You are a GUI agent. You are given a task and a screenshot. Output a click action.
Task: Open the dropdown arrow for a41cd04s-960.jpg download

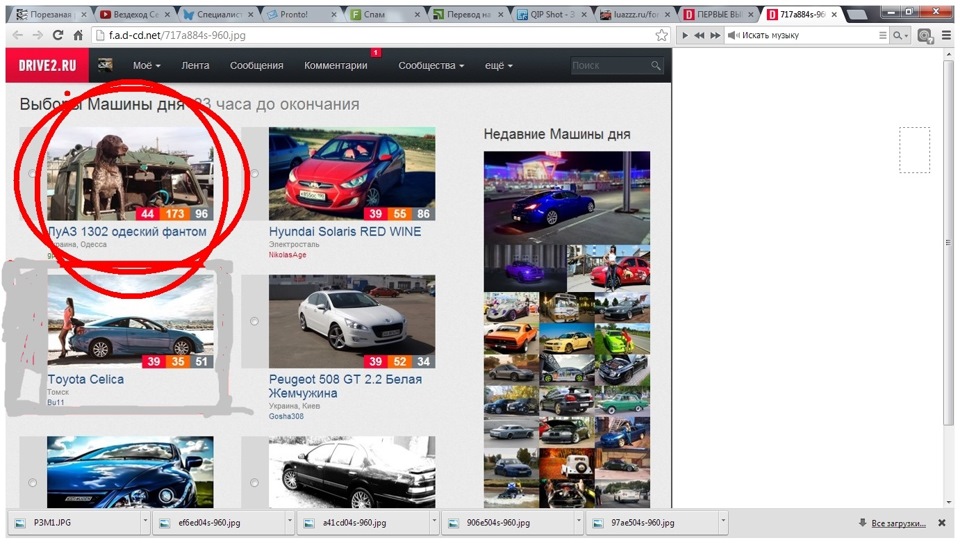point(434,522)
